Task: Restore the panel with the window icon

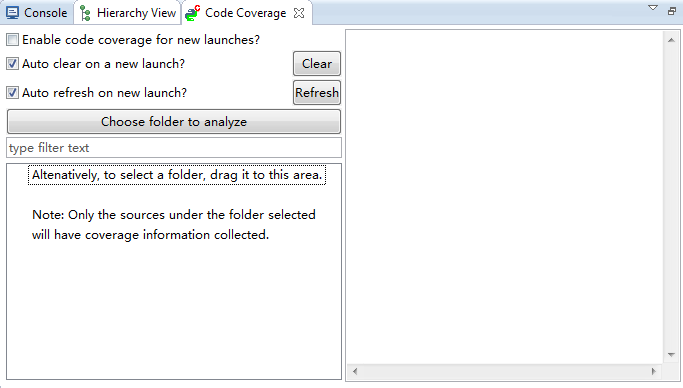Action: (672, 11)
